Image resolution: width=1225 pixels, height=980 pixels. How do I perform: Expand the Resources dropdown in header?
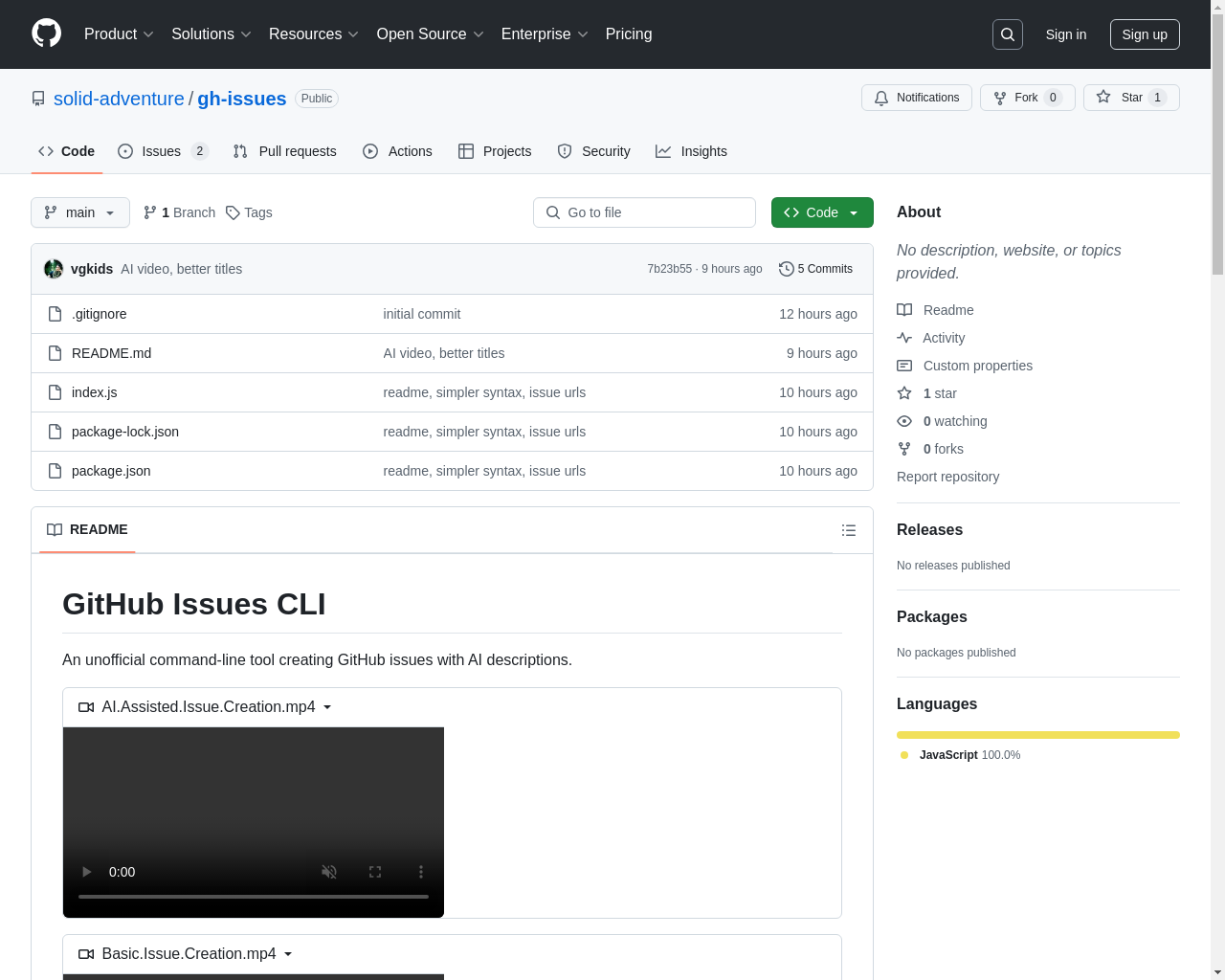314,34
